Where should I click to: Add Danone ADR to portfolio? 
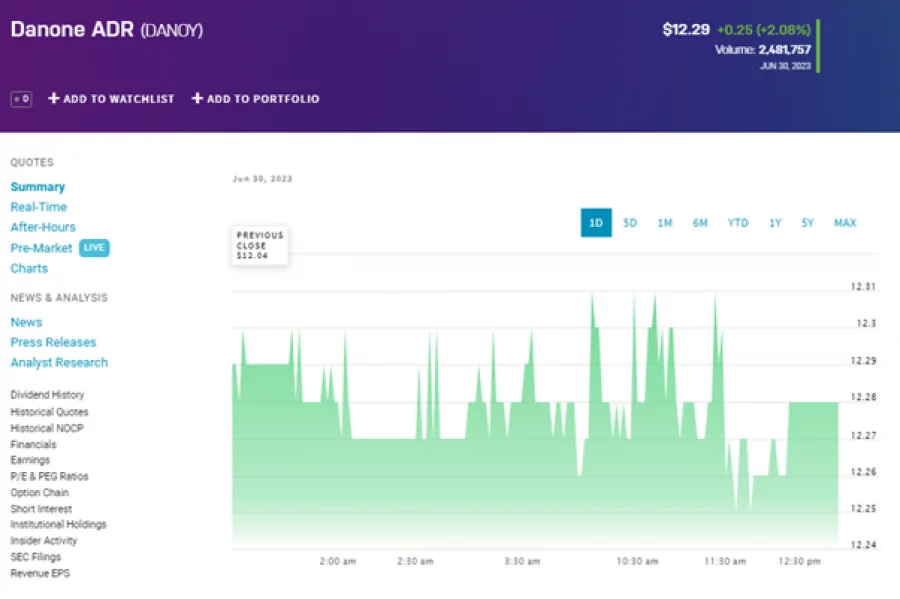click(255, 99)
